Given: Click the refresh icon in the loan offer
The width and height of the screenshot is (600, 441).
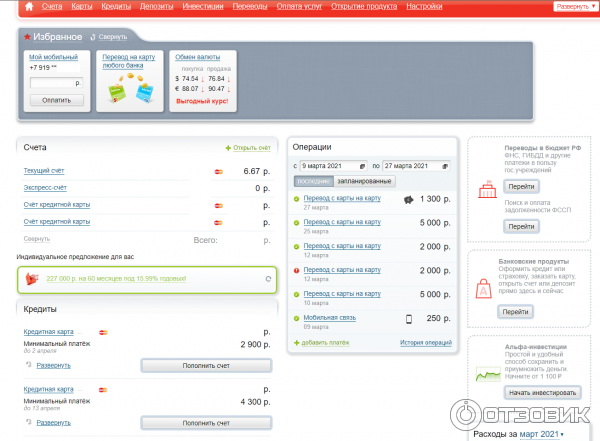Looking at the screenshot, I should coord(267,279).
